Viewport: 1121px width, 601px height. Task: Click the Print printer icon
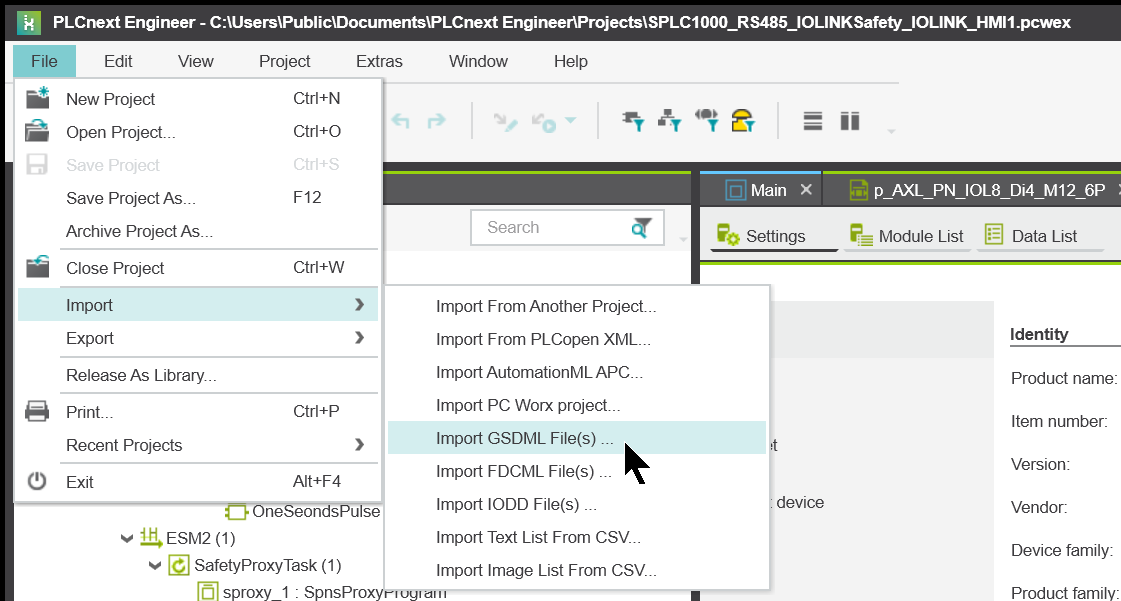coord(37,412)
